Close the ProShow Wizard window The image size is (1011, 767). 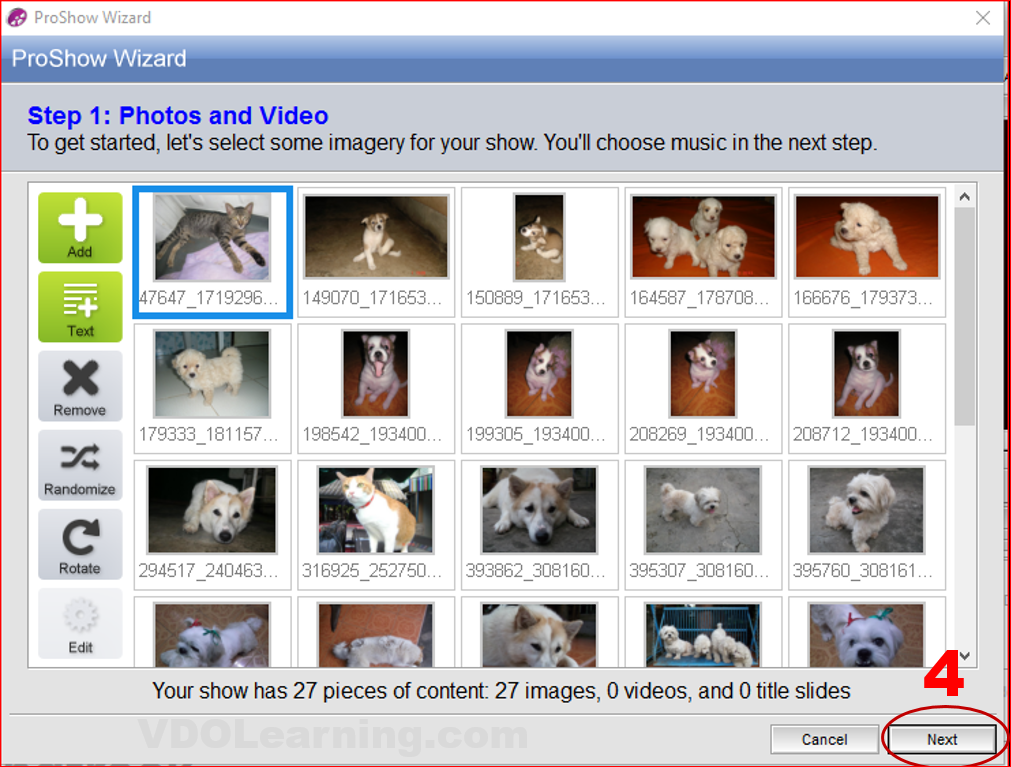click(x=983, y=17)
